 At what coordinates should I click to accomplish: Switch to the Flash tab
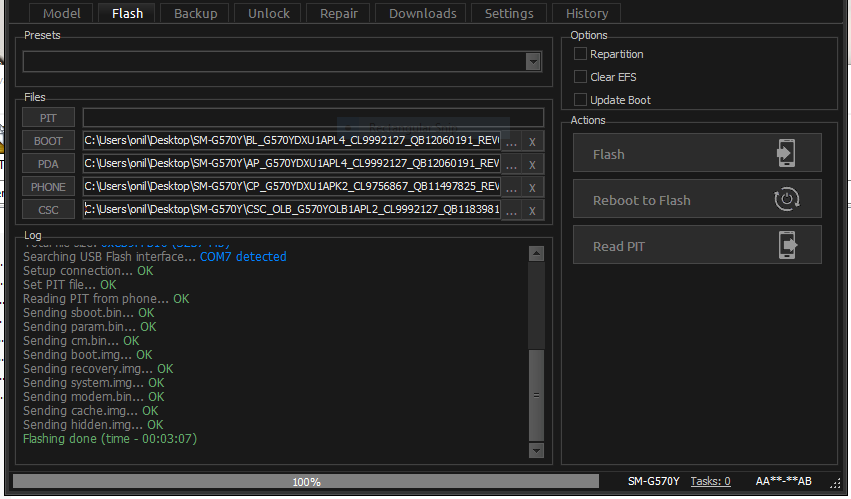128,13
